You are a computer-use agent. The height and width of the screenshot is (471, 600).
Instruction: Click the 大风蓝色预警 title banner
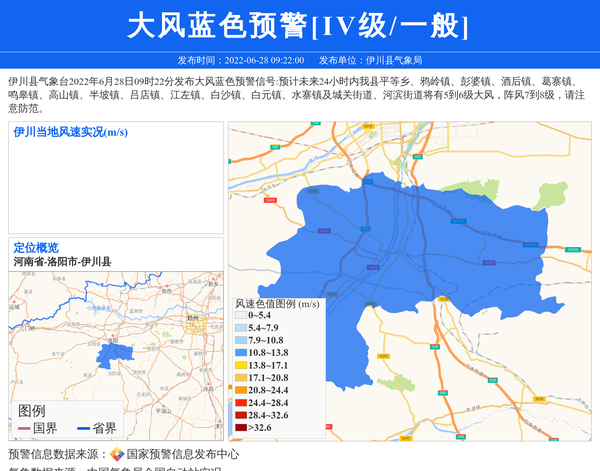tap(299, 25)
